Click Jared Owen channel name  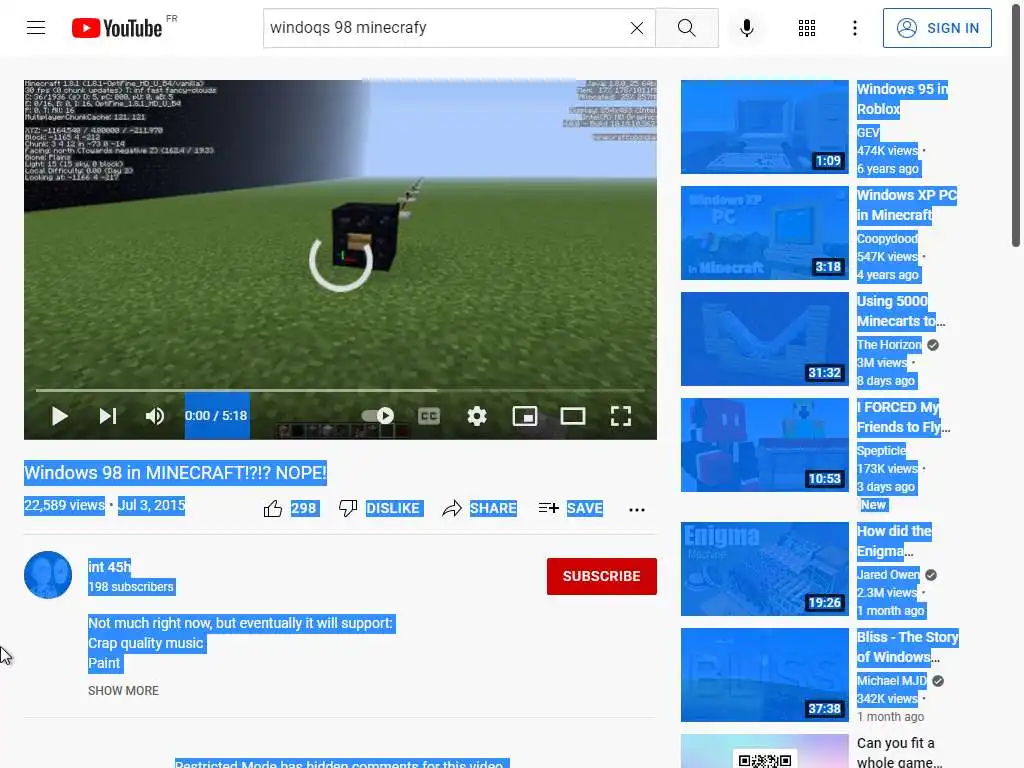tap(888, 575)
